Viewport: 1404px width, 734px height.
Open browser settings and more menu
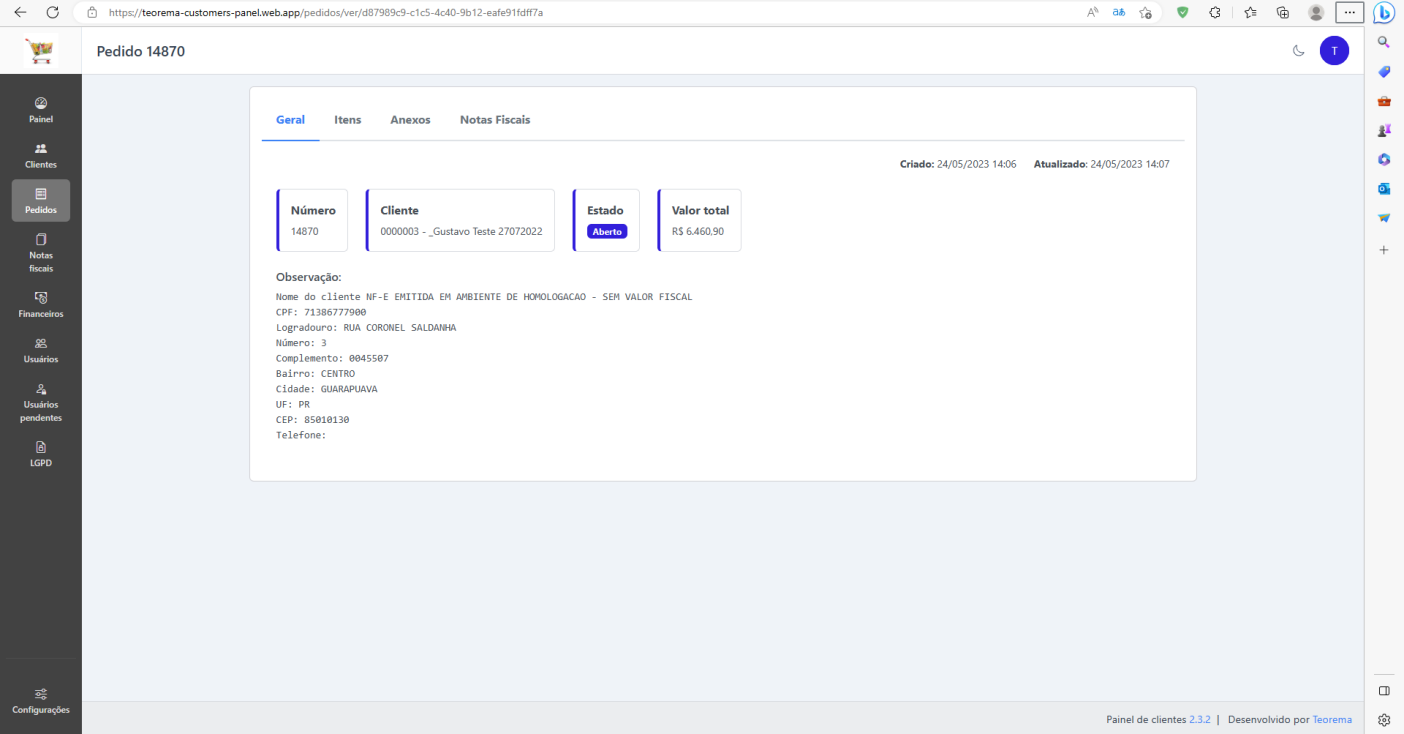1350,13
